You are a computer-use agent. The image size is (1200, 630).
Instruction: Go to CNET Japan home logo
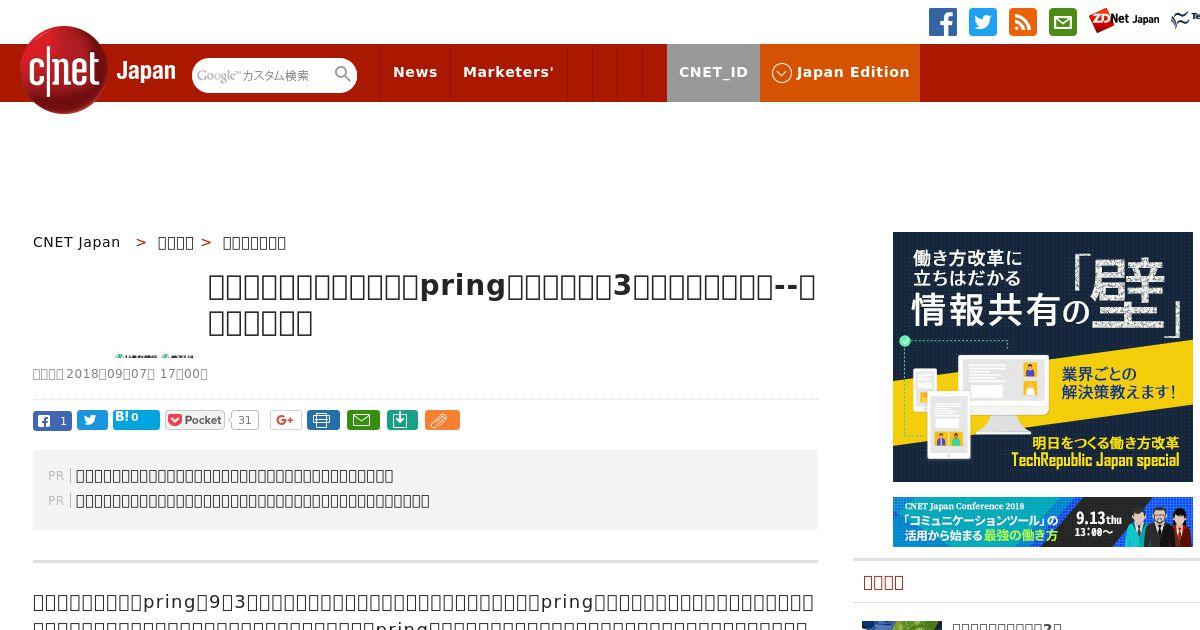click(98, 71)
